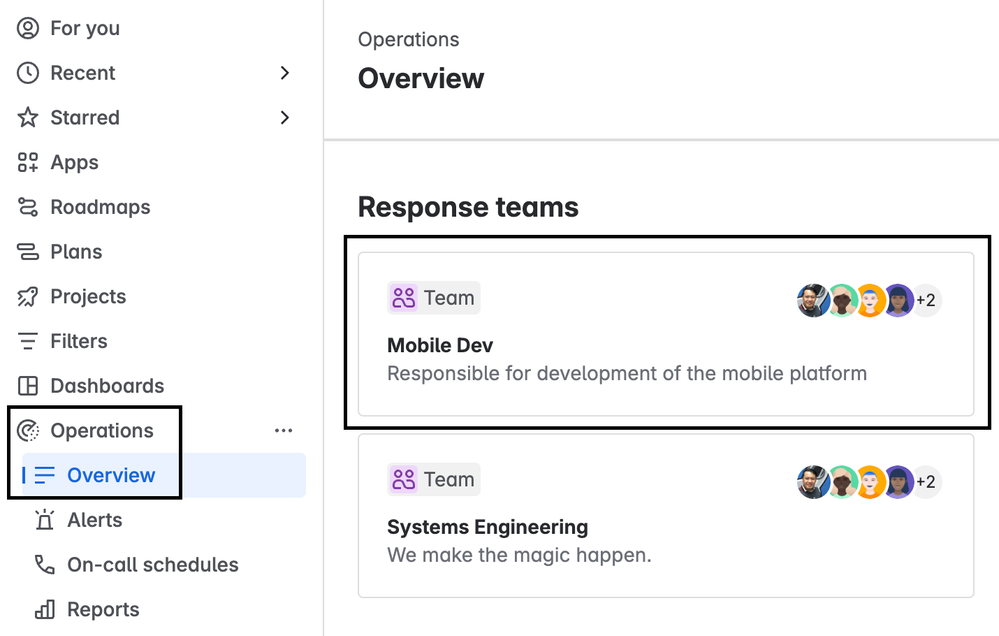Click the Recent clock icon
Image resolution: width=999 pixels, height=636 pixels.
pyautogui.click(x=28, y=73)
